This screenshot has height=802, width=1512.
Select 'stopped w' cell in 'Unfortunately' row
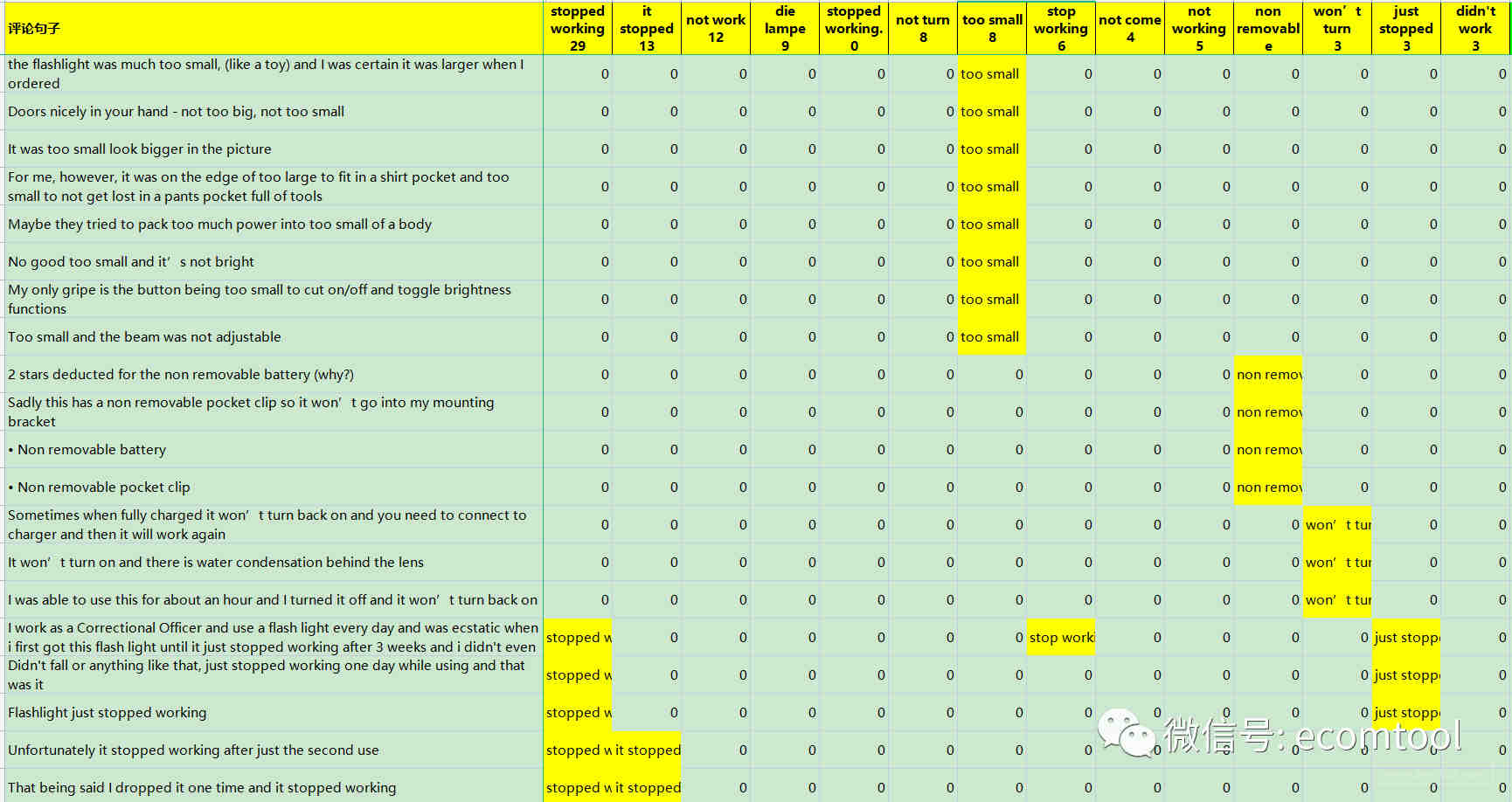click(578, 750)
